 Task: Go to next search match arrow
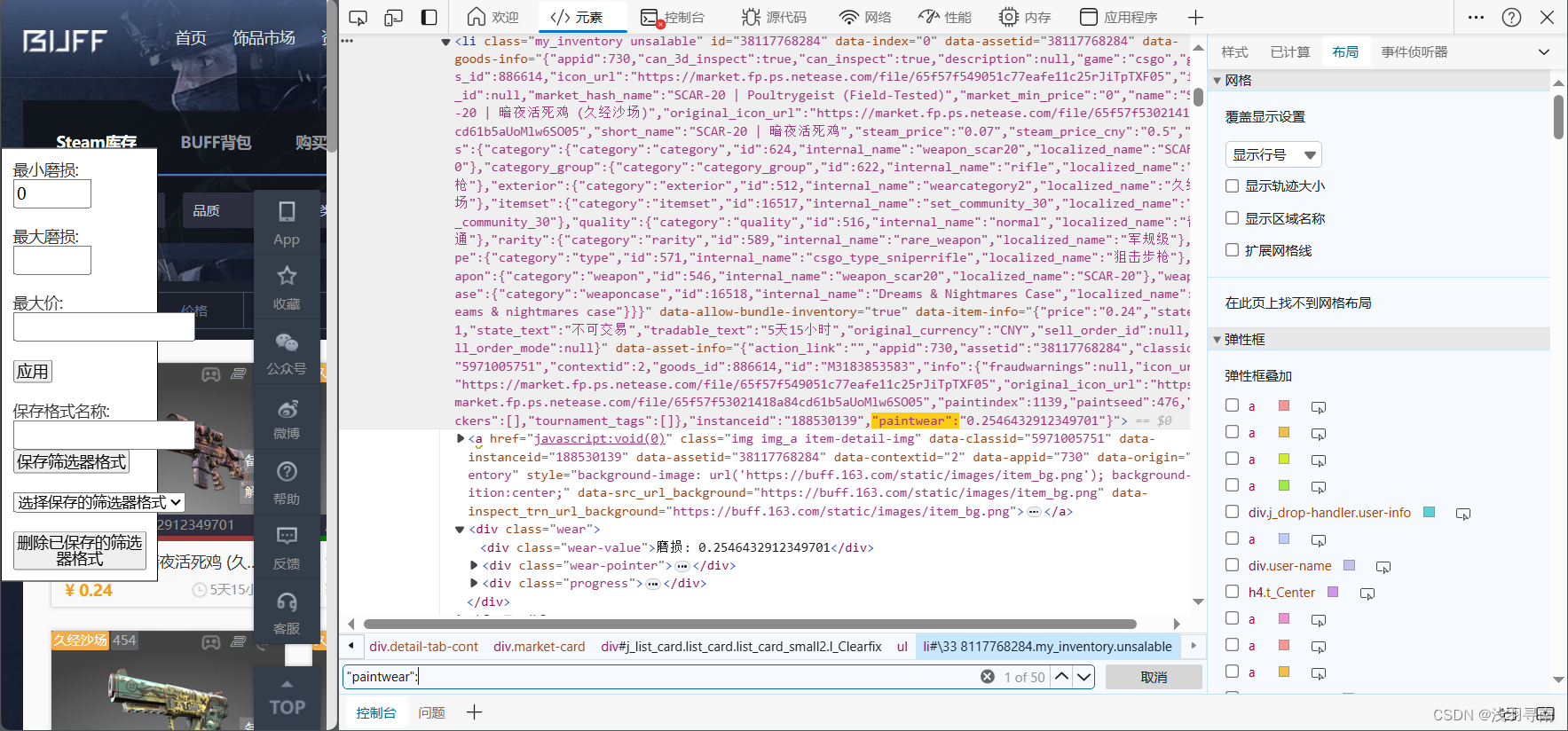click(1083, 677)
